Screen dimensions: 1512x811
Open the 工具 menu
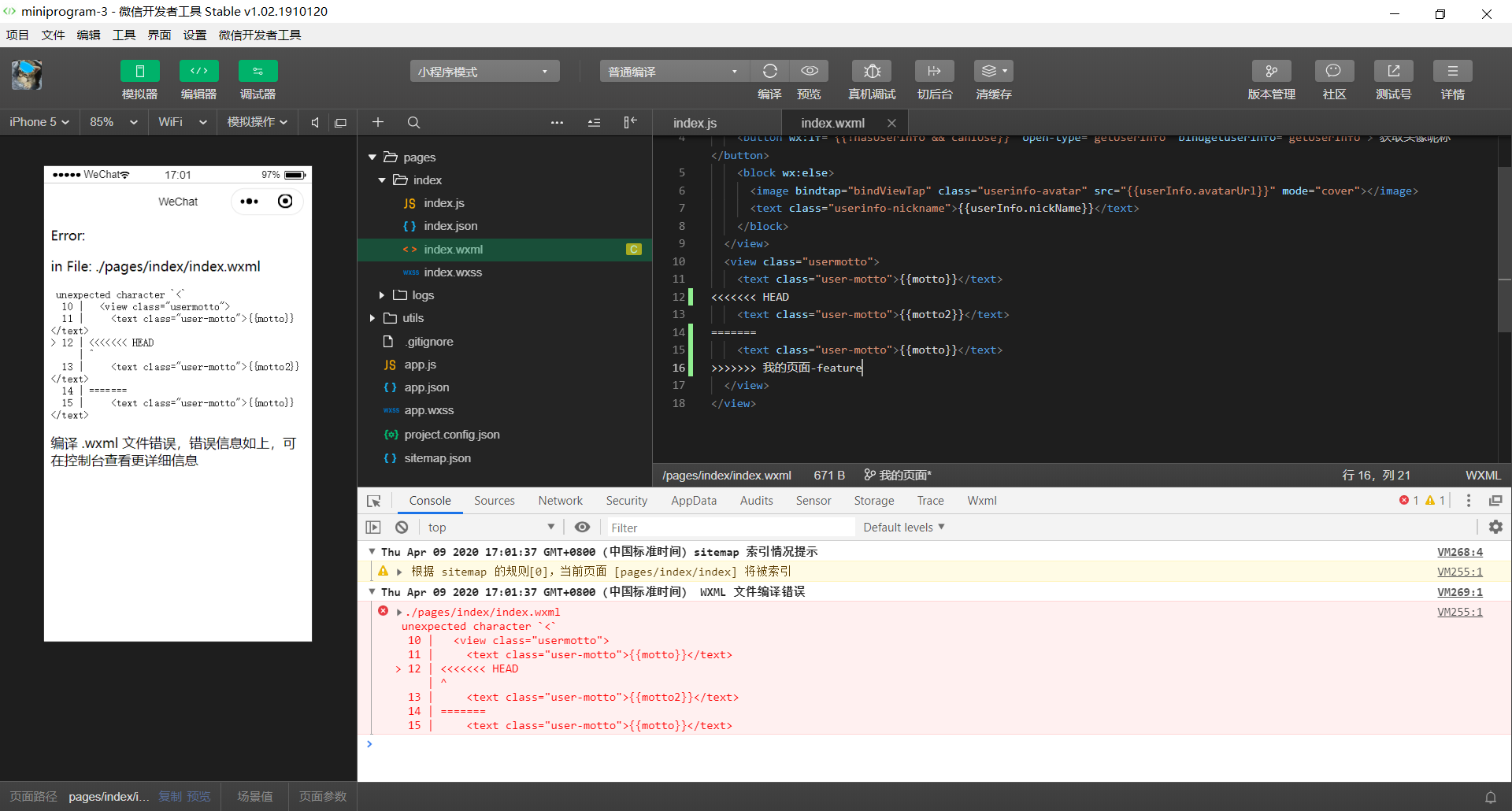(124, 35)
